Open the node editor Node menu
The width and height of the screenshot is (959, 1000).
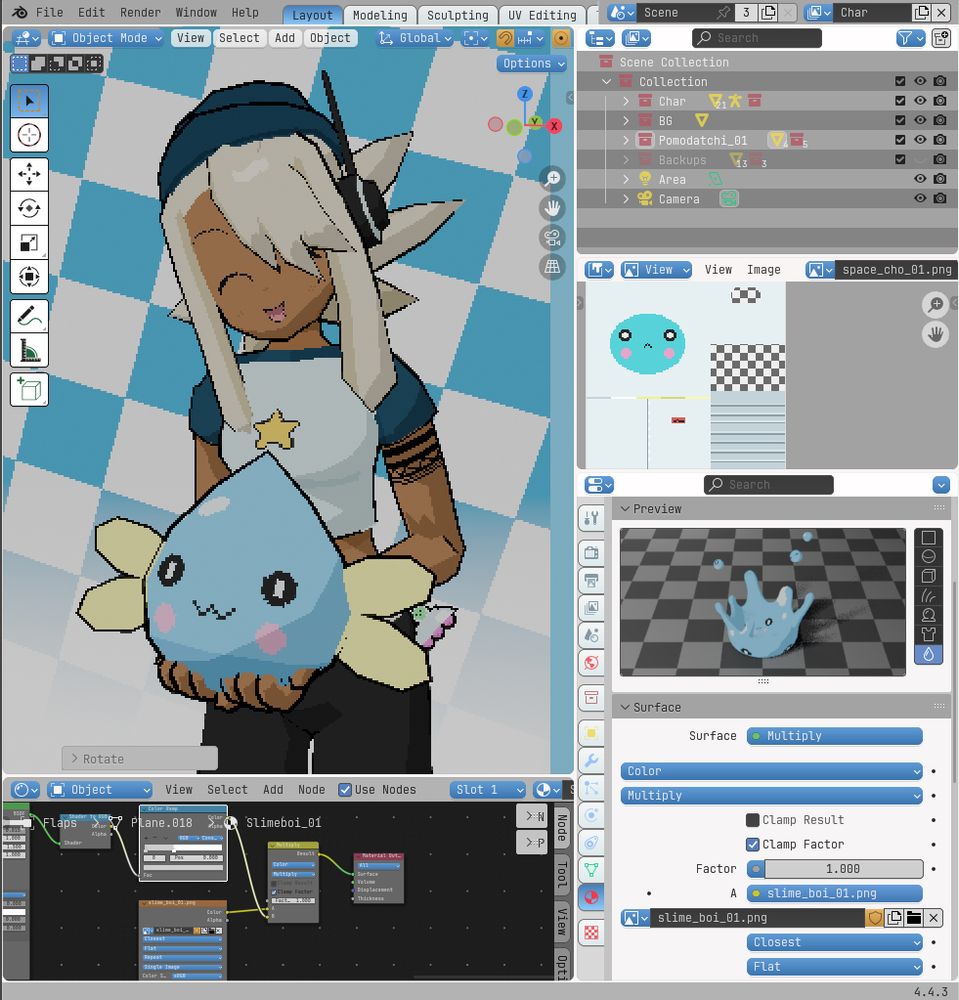tap(311, 790)
